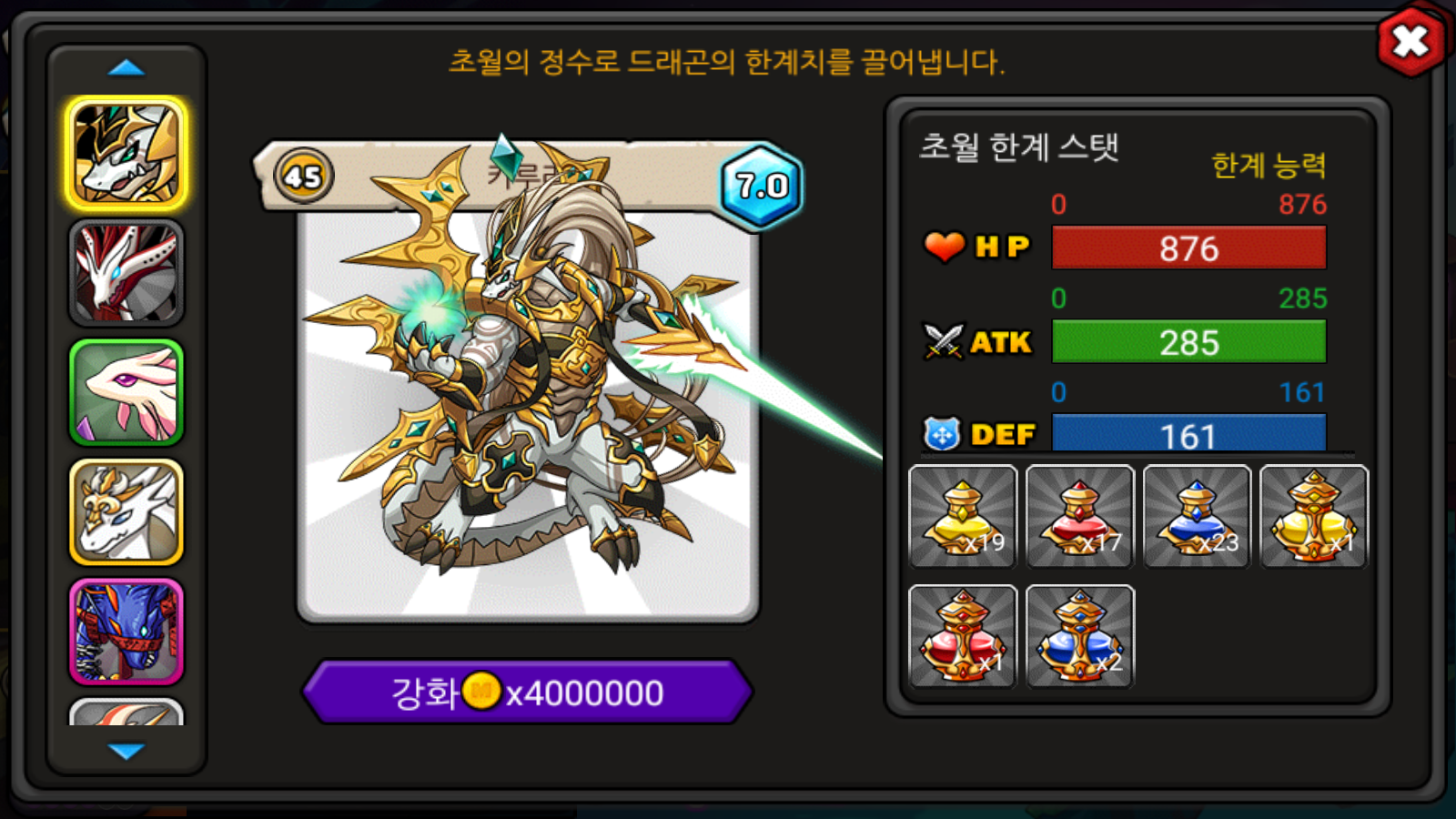Tap the level 45 gold badge
Image resolution: width=1456 pixels, height=819 pixels.
click(304, 176)
